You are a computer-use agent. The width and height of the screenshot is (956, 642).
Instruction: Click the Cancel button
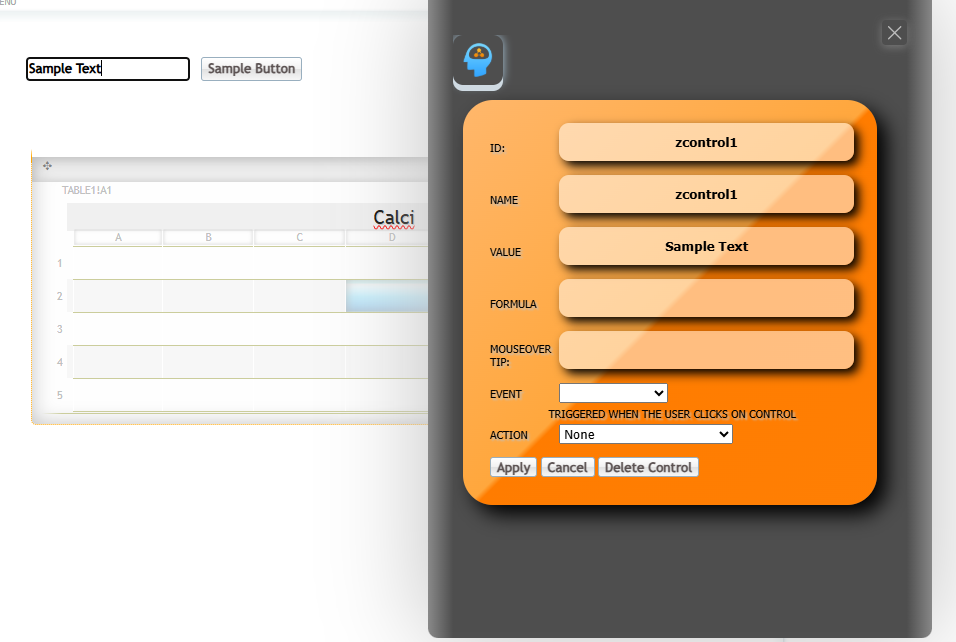(x=567, y=467)
